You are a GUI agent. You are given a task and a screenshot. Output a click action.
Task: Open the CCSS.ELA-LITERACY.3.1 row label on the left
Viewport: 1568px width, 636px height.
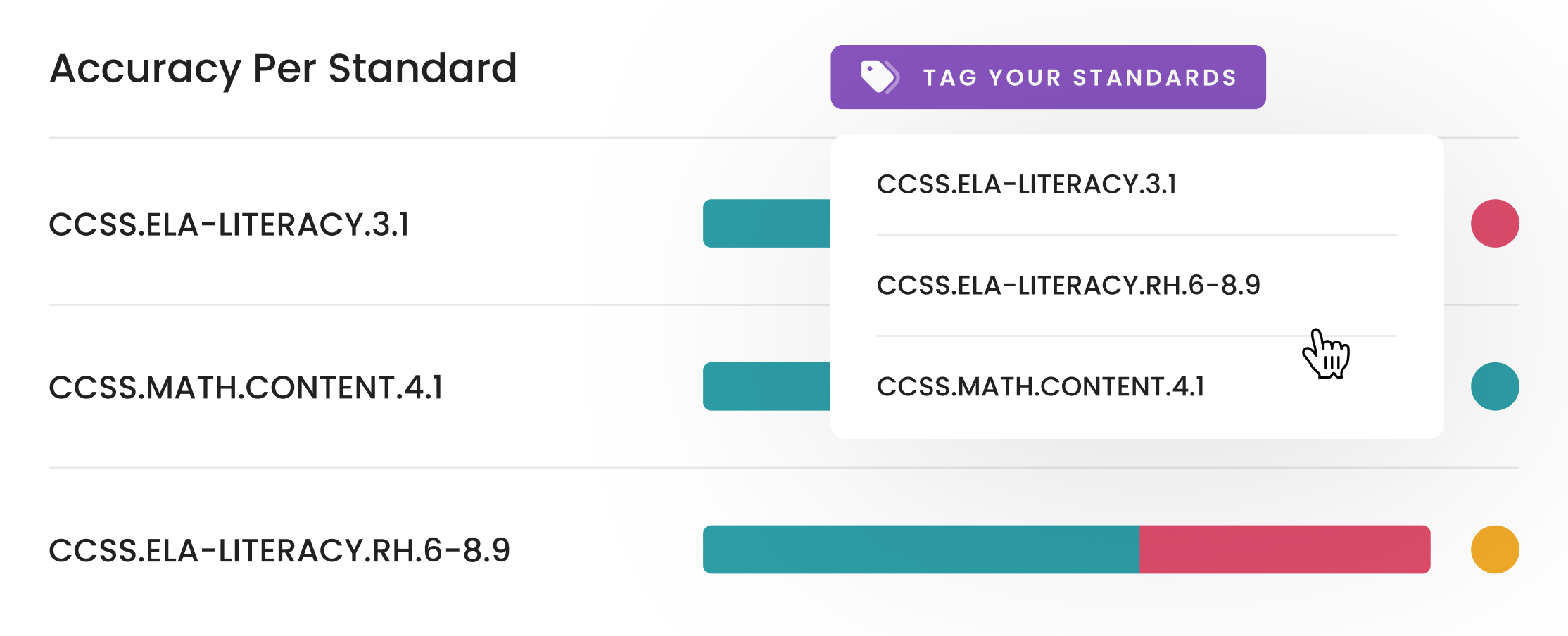(229, 225)
